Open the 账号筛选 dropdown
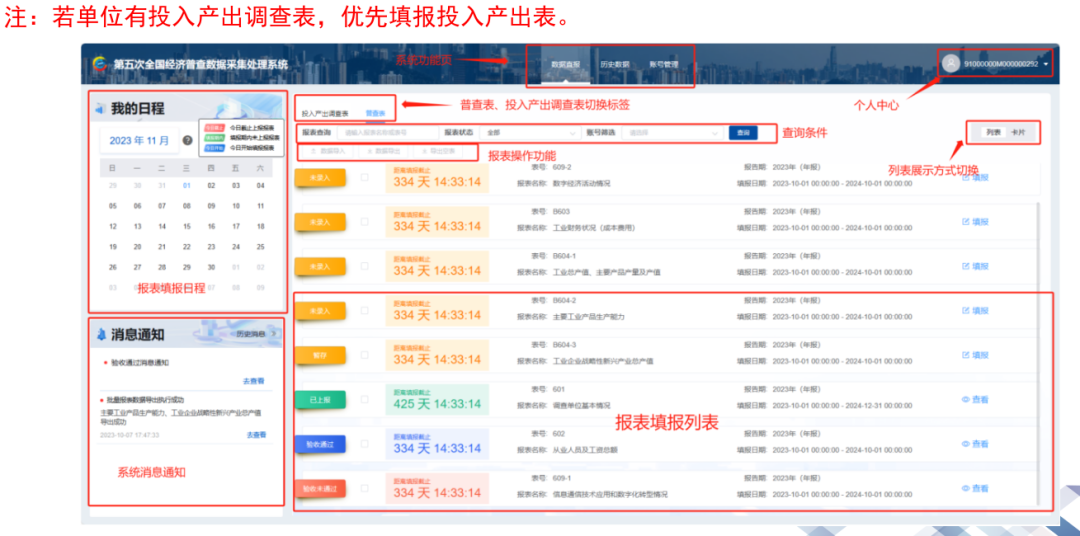The height and width of the screenshot is (536, 1080). [x=673, y=132]
